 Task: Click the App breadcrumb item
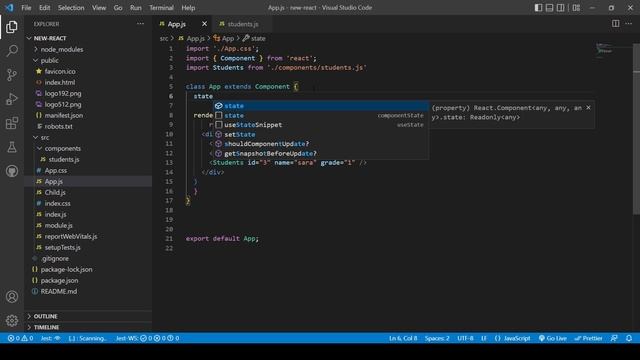(224, 38)
